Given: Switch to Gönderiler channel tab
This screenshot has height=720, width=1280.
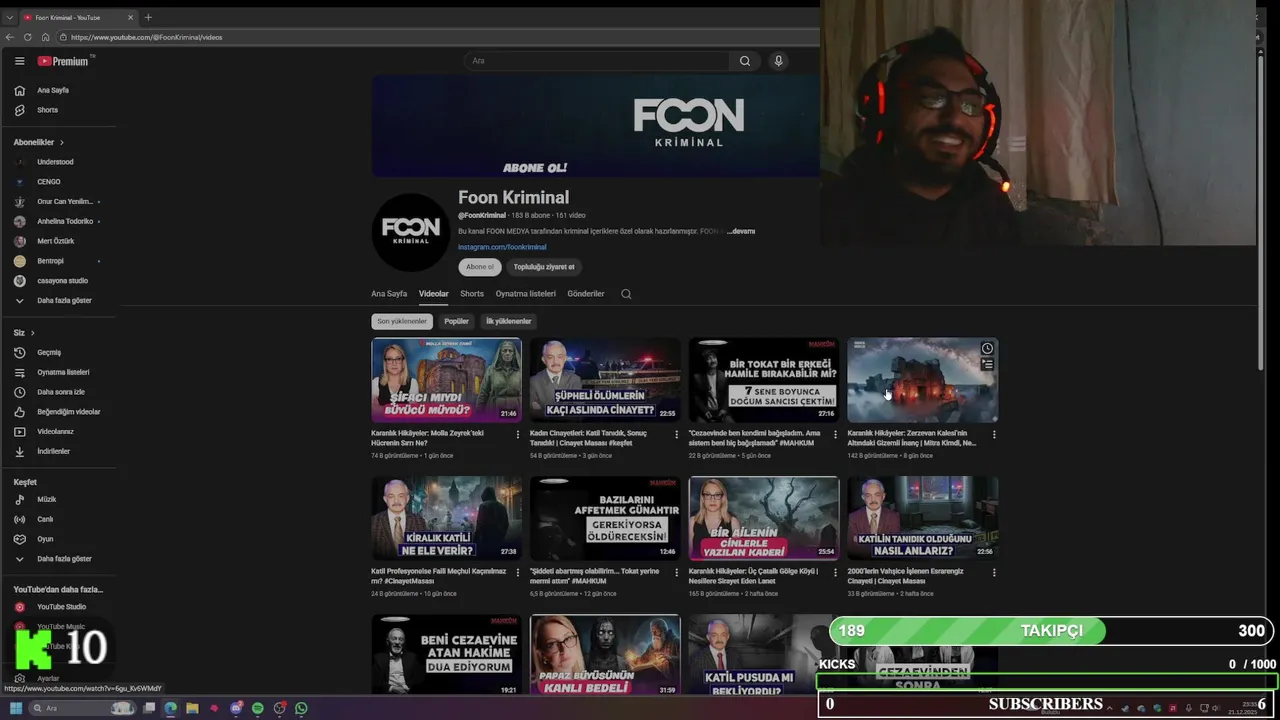Looking at the screenshot, I should [x=586, y=294].
